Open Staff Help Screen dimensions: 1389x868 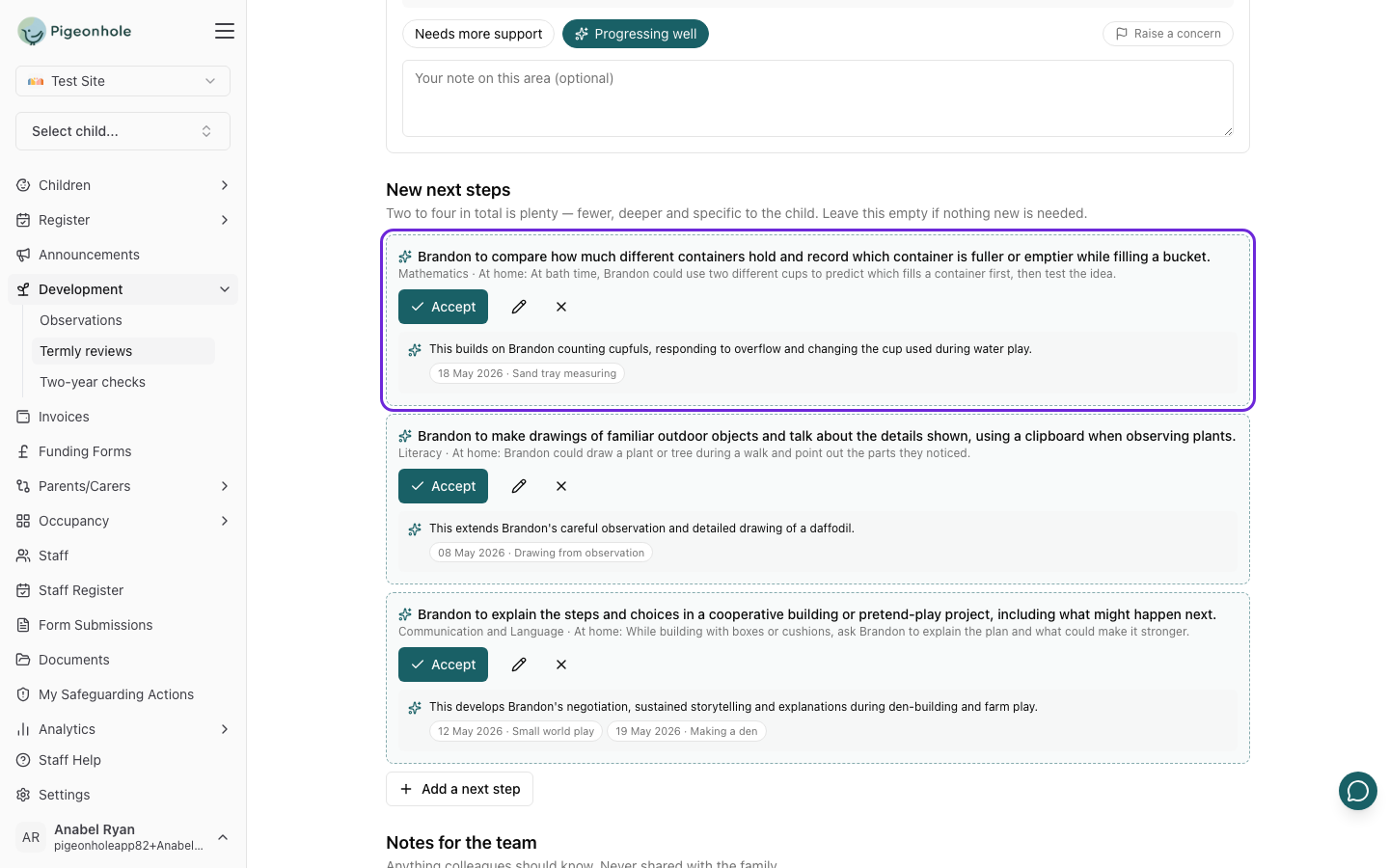[x=123, y=760]
